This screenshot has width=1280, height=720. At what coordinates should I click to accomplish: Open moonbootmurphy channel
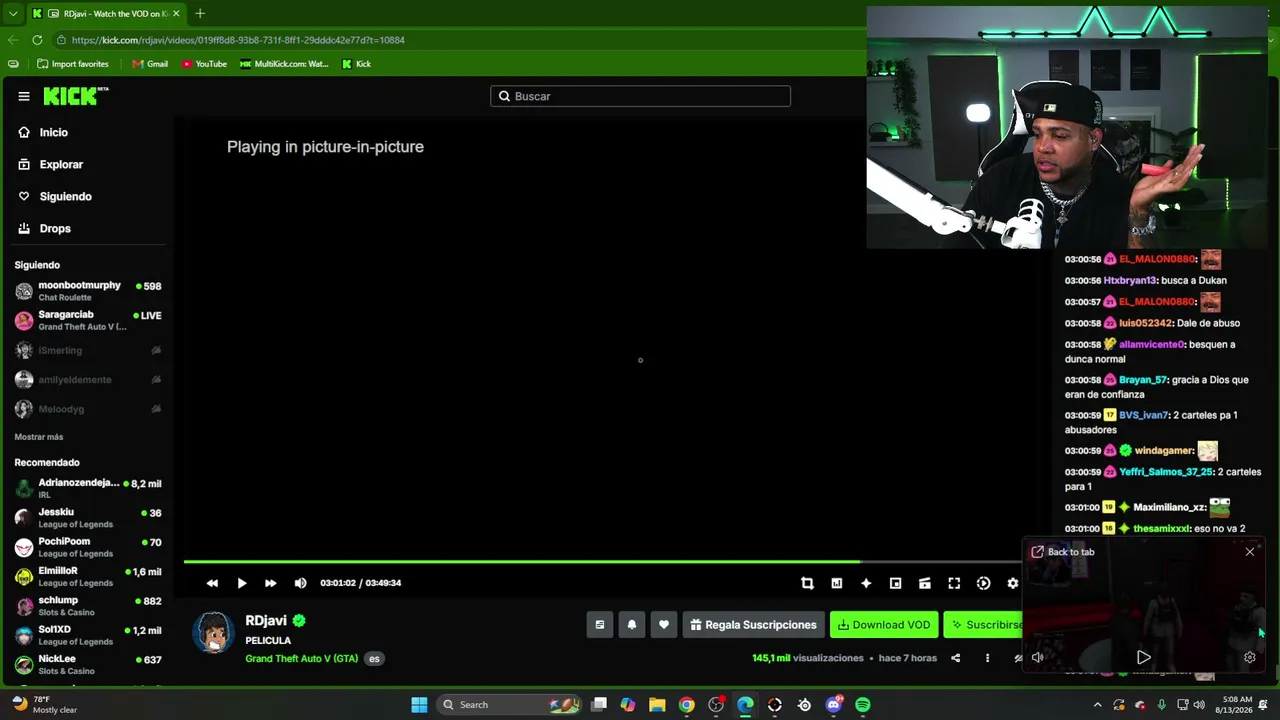pos(88,291)
